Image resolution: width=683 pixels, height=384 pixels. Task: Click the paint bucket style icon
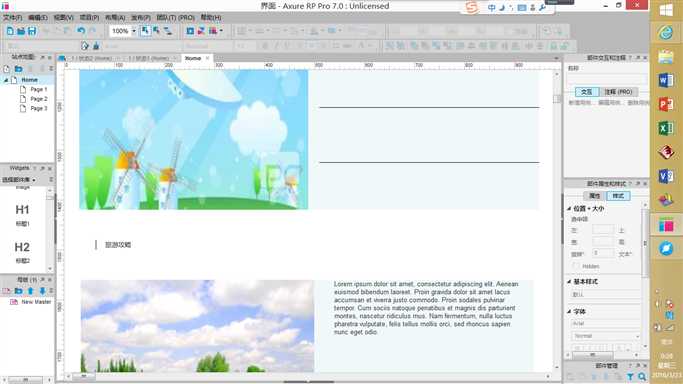(96, 46)
